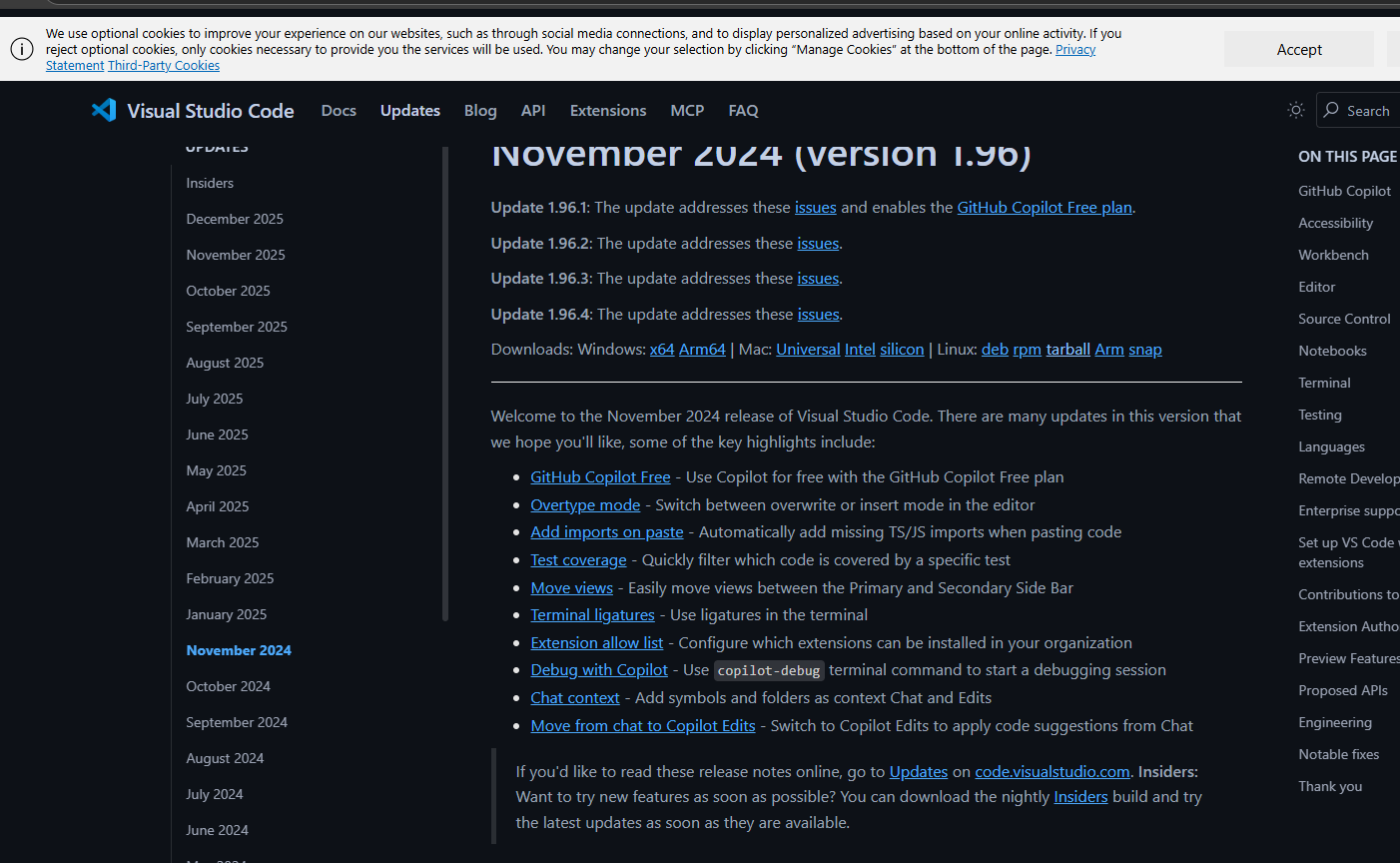Select October 2025 release notes
Image resolution: width=1400 pixels, height=863 pixels.
pyautogui.click(x=228, y=291)
